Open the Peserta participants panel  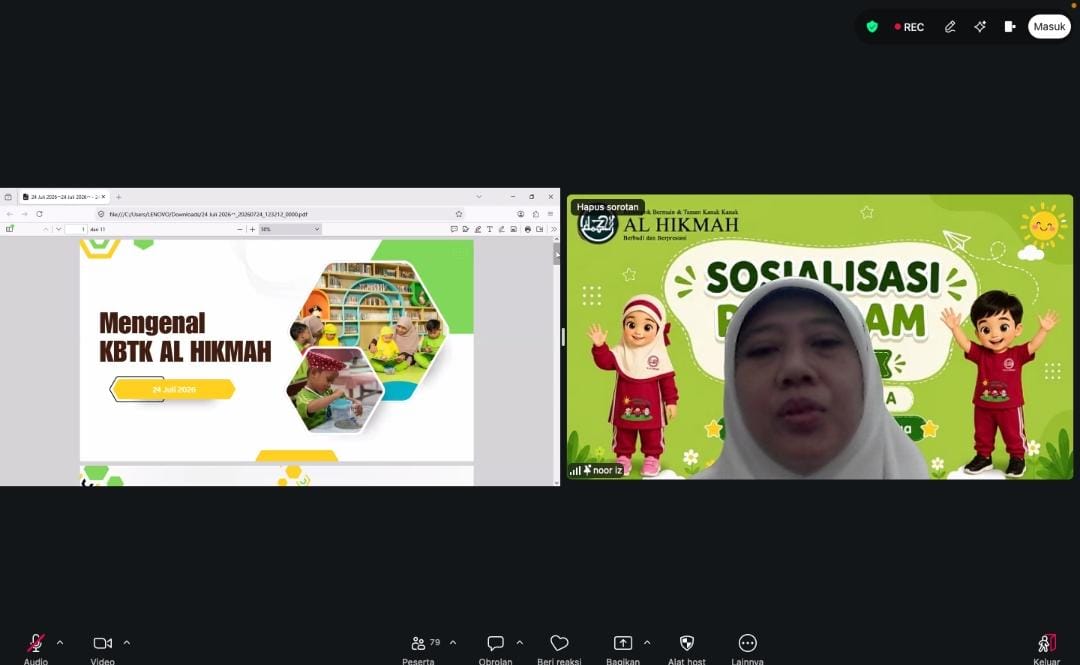[x=419, y=648]
